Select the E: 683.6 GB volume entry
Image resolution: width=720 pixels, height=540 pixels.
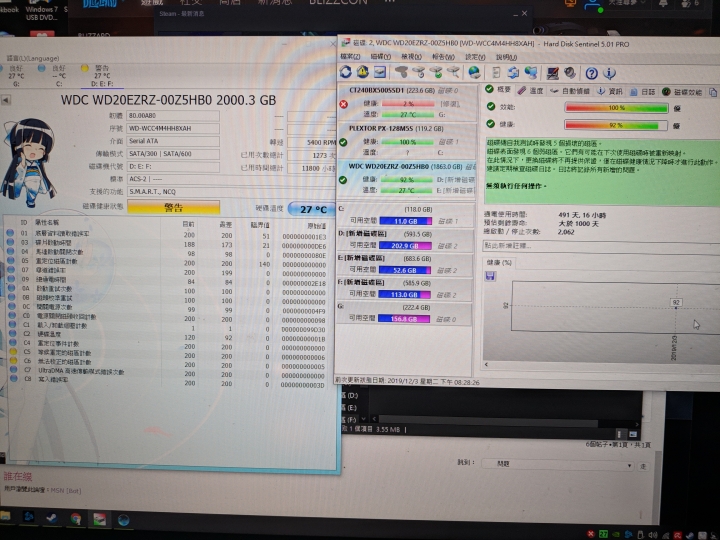coord(405,264)
